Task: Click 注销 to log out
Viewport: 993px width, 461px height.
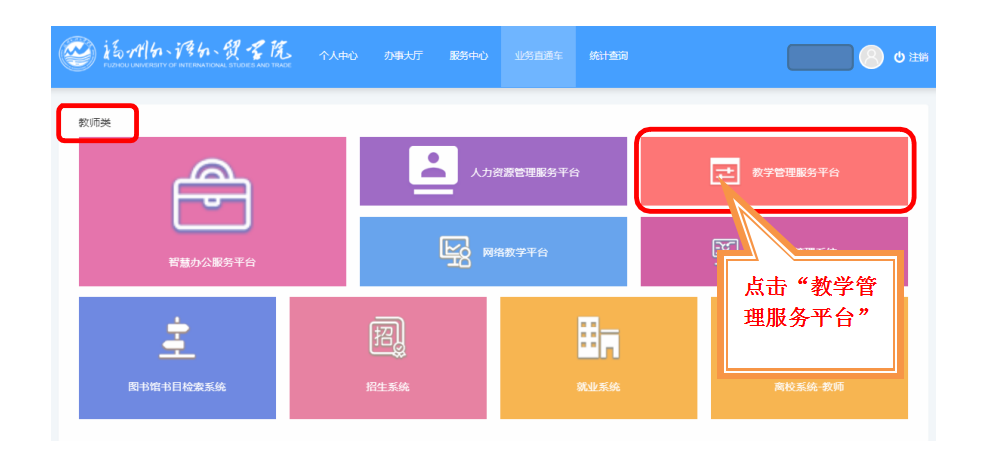Action: 918,57
